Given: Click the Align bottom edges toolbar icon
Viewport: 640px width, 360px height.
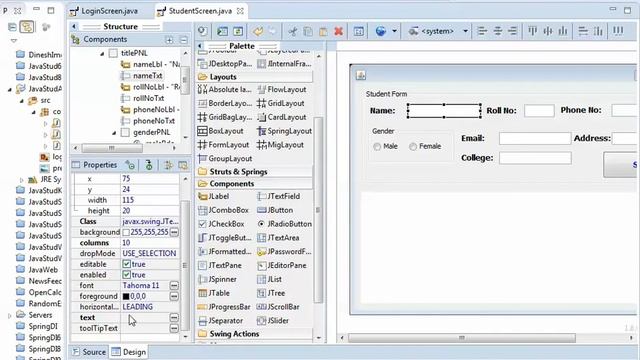Looking at the screenshot, I should pyautogui.click(x=563, y=31).
